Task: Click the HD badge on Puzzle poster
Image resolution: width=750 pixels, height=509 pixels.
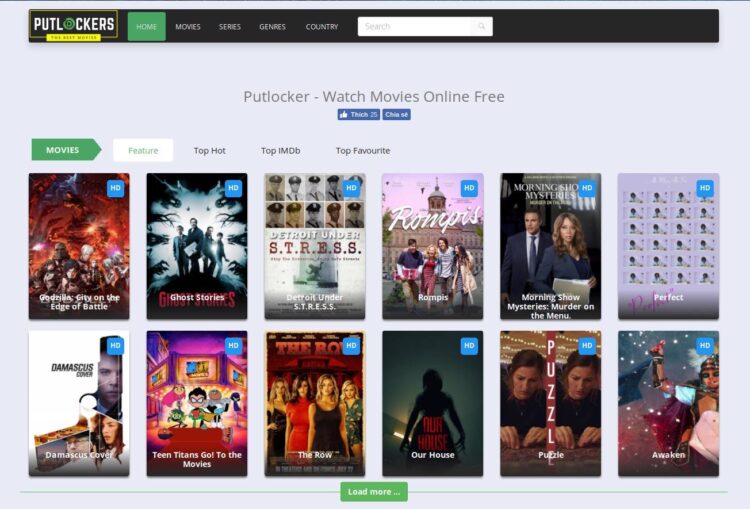Action: click(x=587, y=345)
